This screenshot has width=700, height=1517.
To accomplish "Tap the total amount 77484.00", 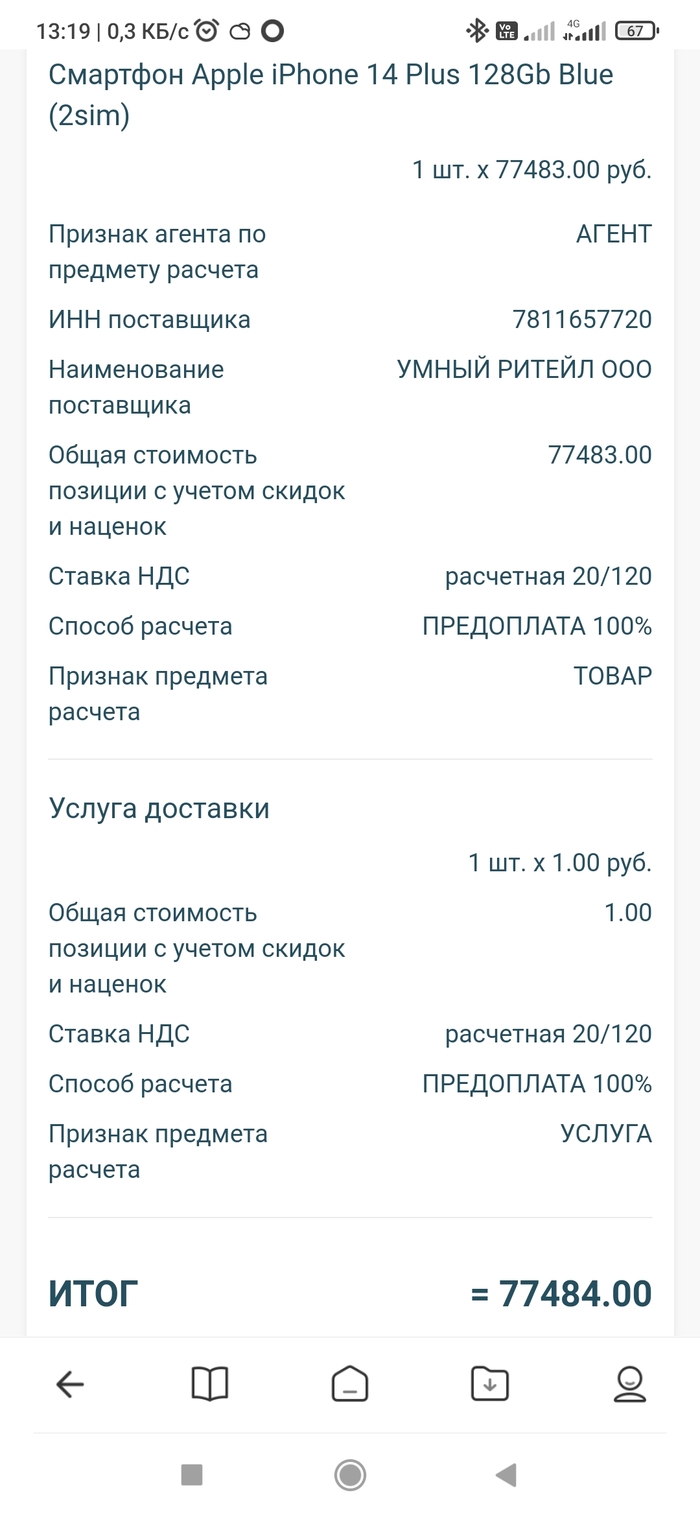I will 575,1293.
